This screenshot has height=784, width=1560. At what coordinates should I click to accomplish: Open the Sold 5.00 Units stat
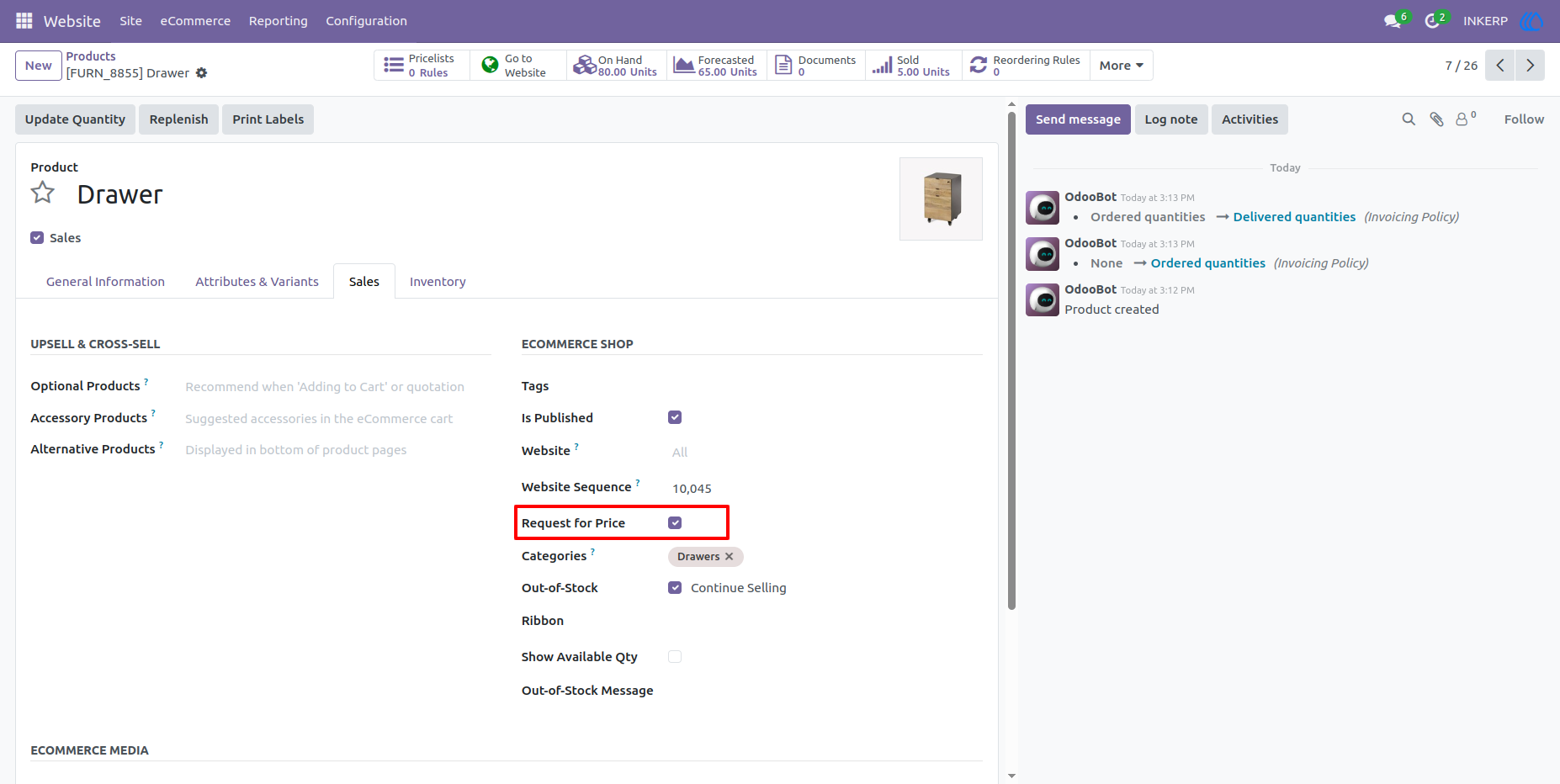click(913, 66)
